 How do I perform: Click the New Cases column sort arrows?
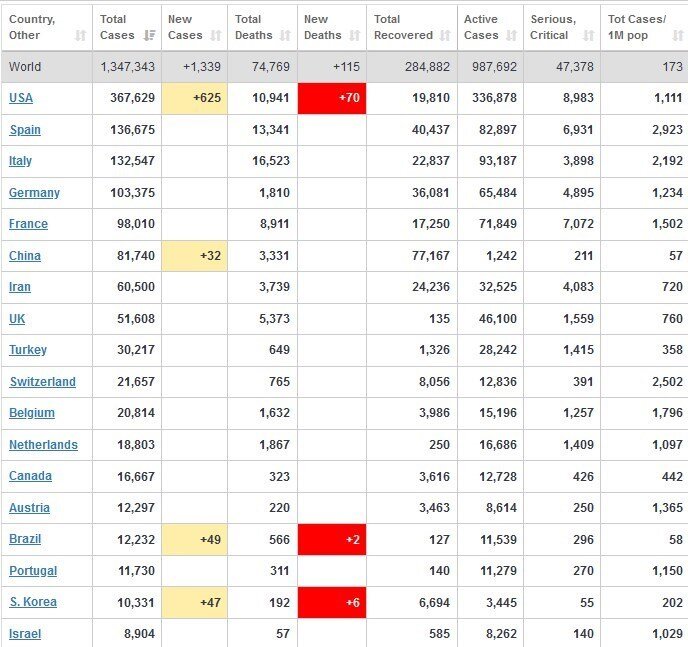pos(216,35)
